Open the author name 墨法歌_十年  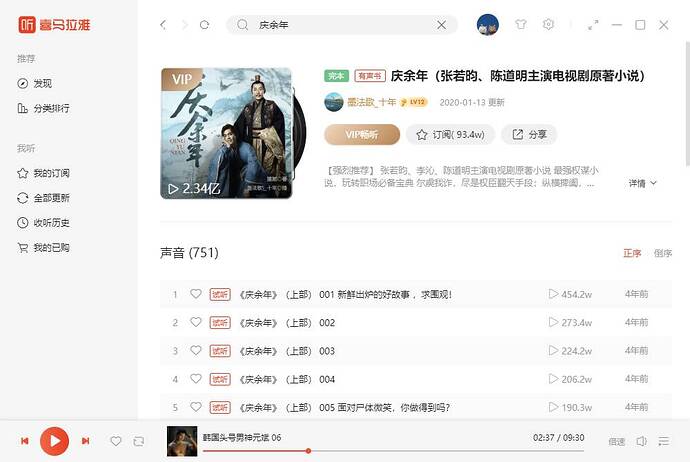[372, 102]
